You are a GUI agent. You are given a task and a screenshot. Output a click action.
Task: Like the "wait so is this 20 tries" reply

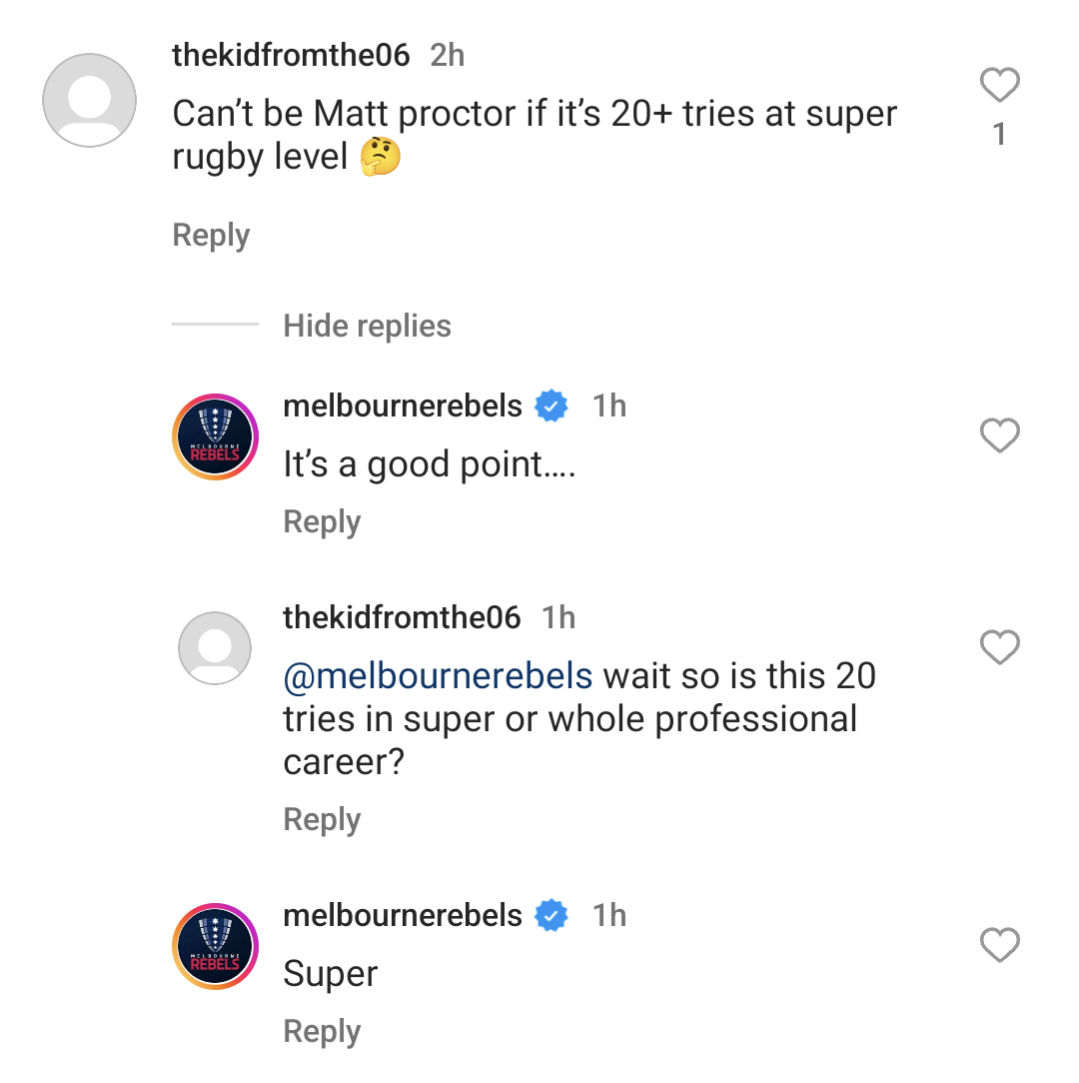click(x=999, y=648)
